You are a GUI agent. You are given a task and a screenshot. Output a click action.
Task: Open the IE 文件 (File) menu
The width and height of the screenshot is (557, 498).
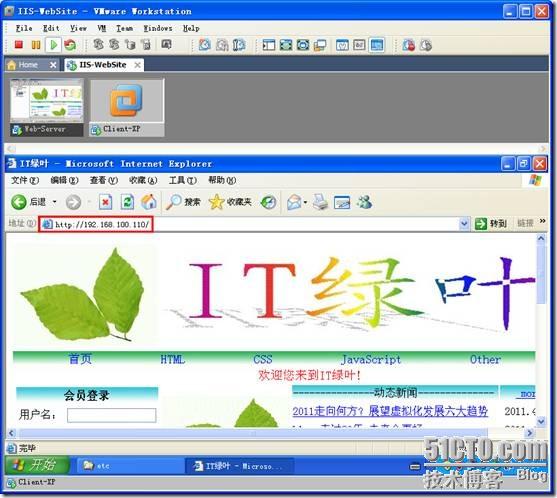[x=25, y=180]
